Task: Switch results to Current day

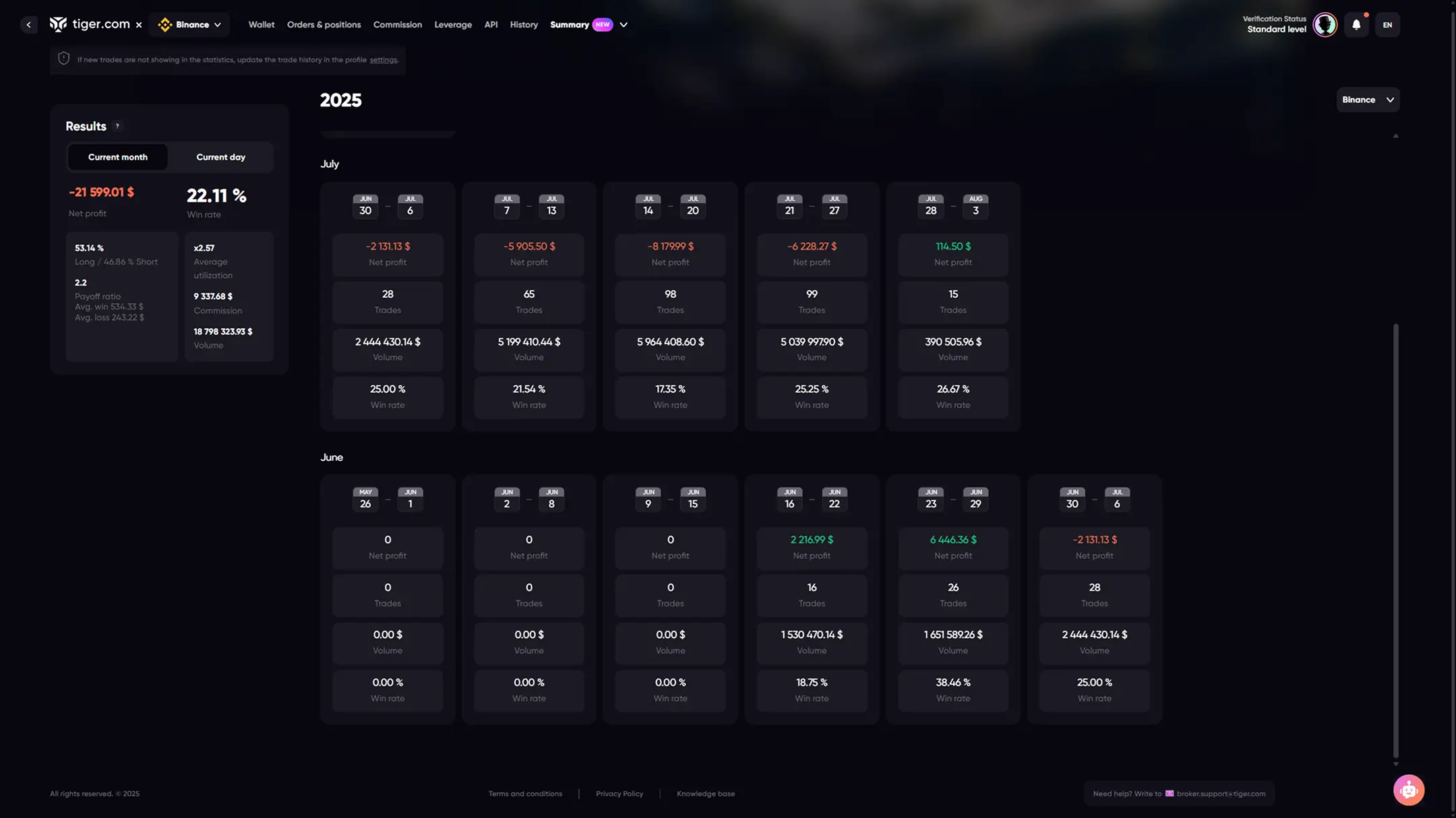Action: pos(220,157)
